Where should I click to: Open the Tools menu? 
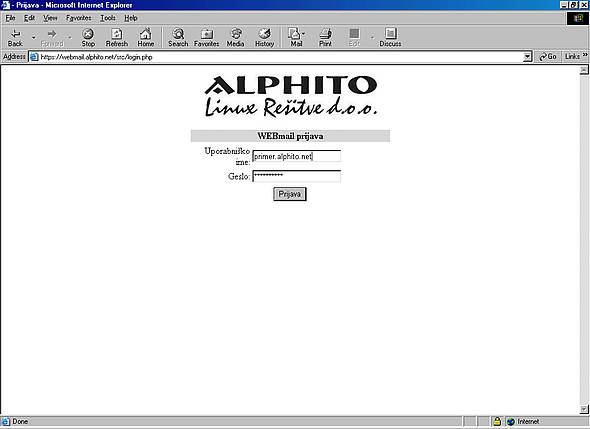point(108,18)
